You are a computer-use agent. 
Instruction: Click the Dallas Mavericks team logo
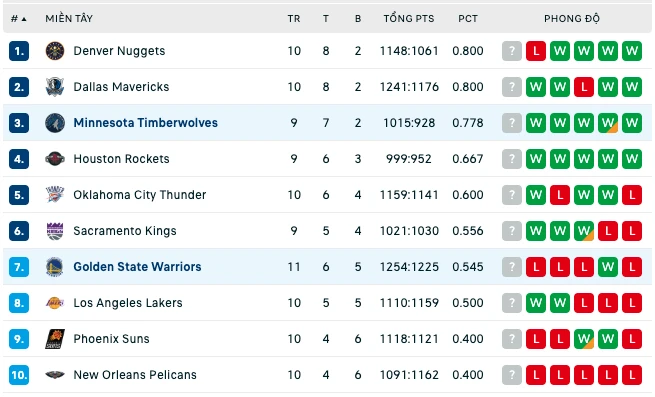click(x=55, y=87)
